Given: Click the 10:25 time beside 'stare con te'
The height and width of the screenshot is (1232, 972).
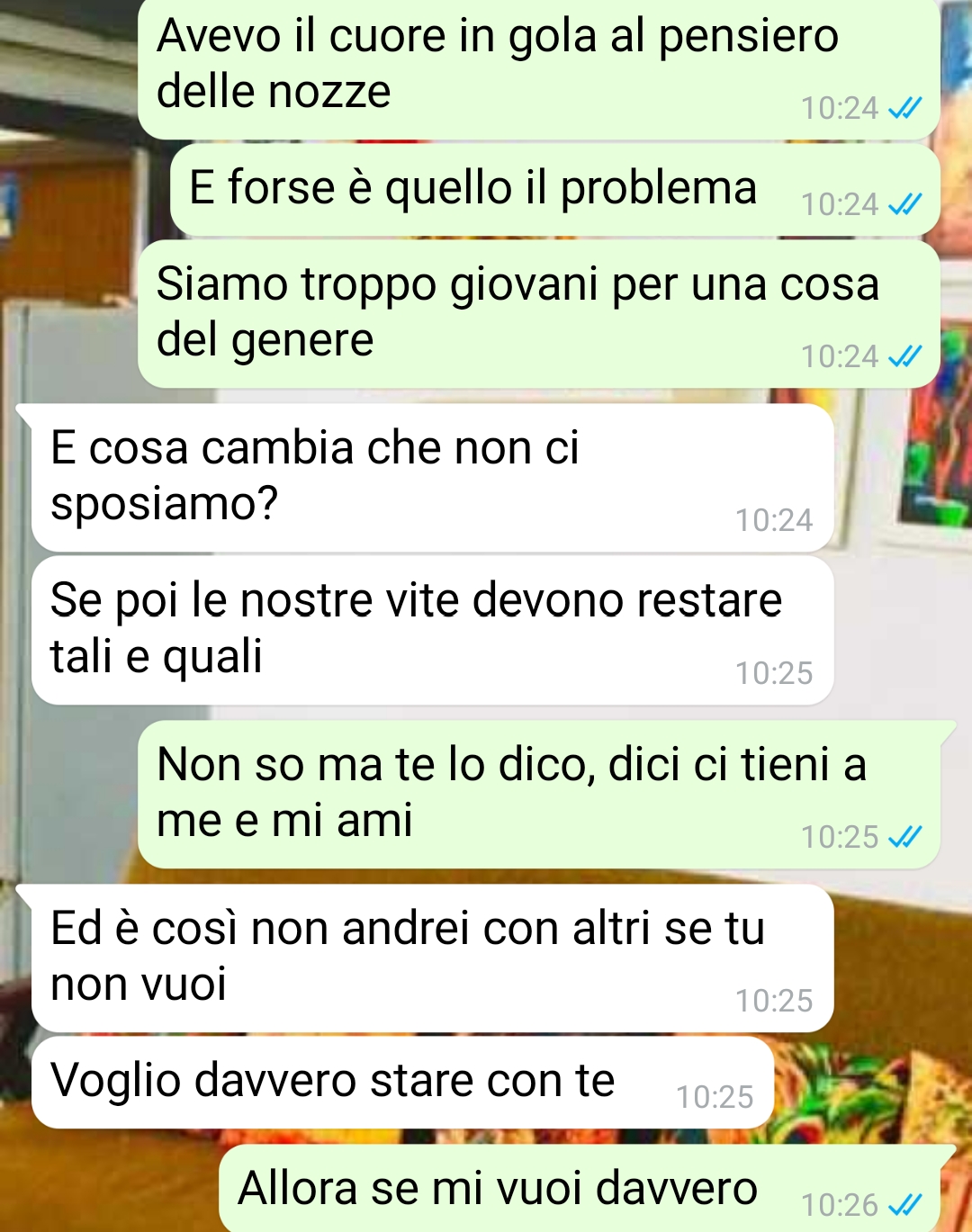Looking at the screenshot, I should pyautogui.click(x=715, y=1097).
